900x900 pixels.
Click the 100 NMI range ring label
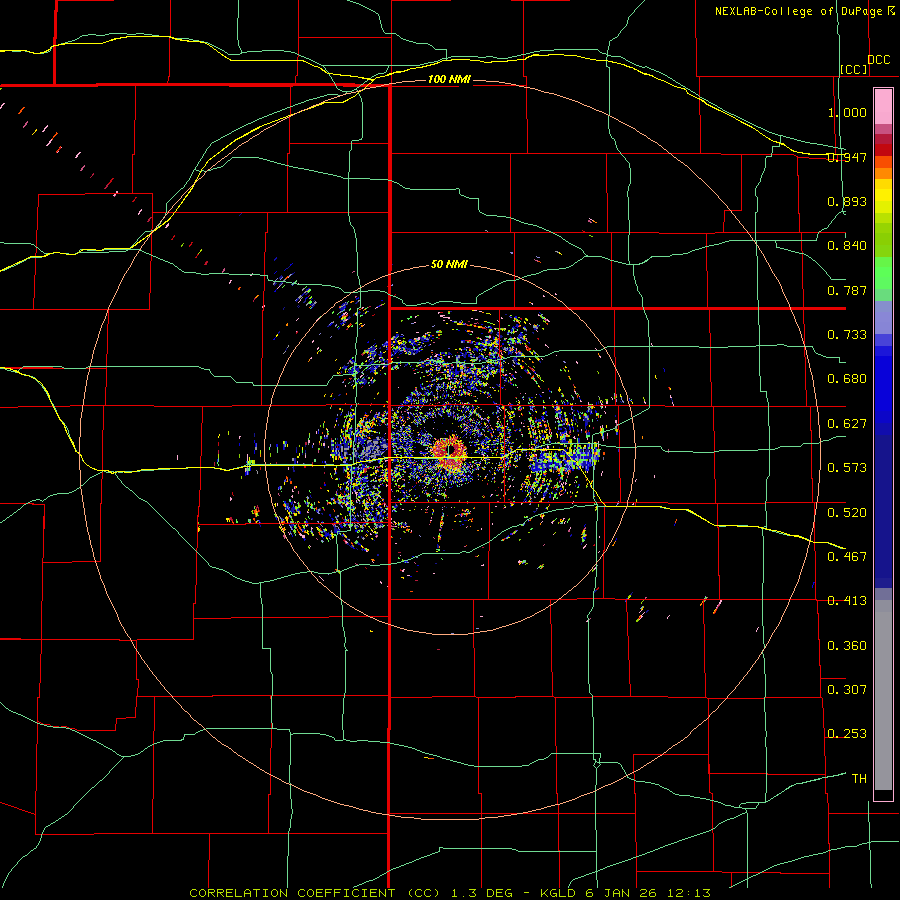pyautogui.click(x=449, y=79)
